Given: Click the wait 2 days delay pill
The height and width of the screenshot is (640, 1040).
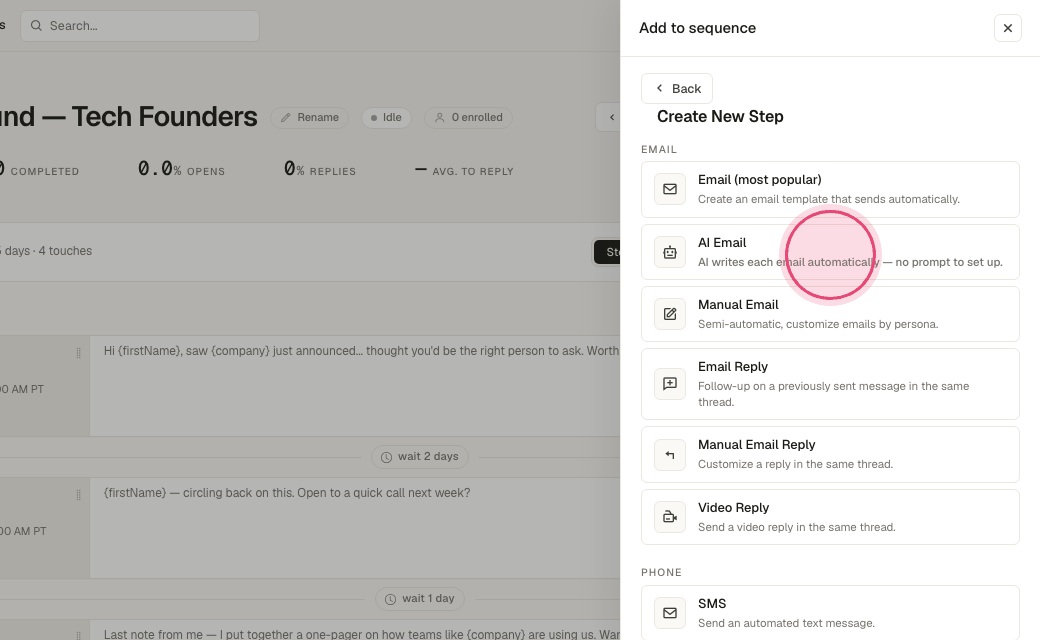Looking at the screenshot, I should pos(420,456).
